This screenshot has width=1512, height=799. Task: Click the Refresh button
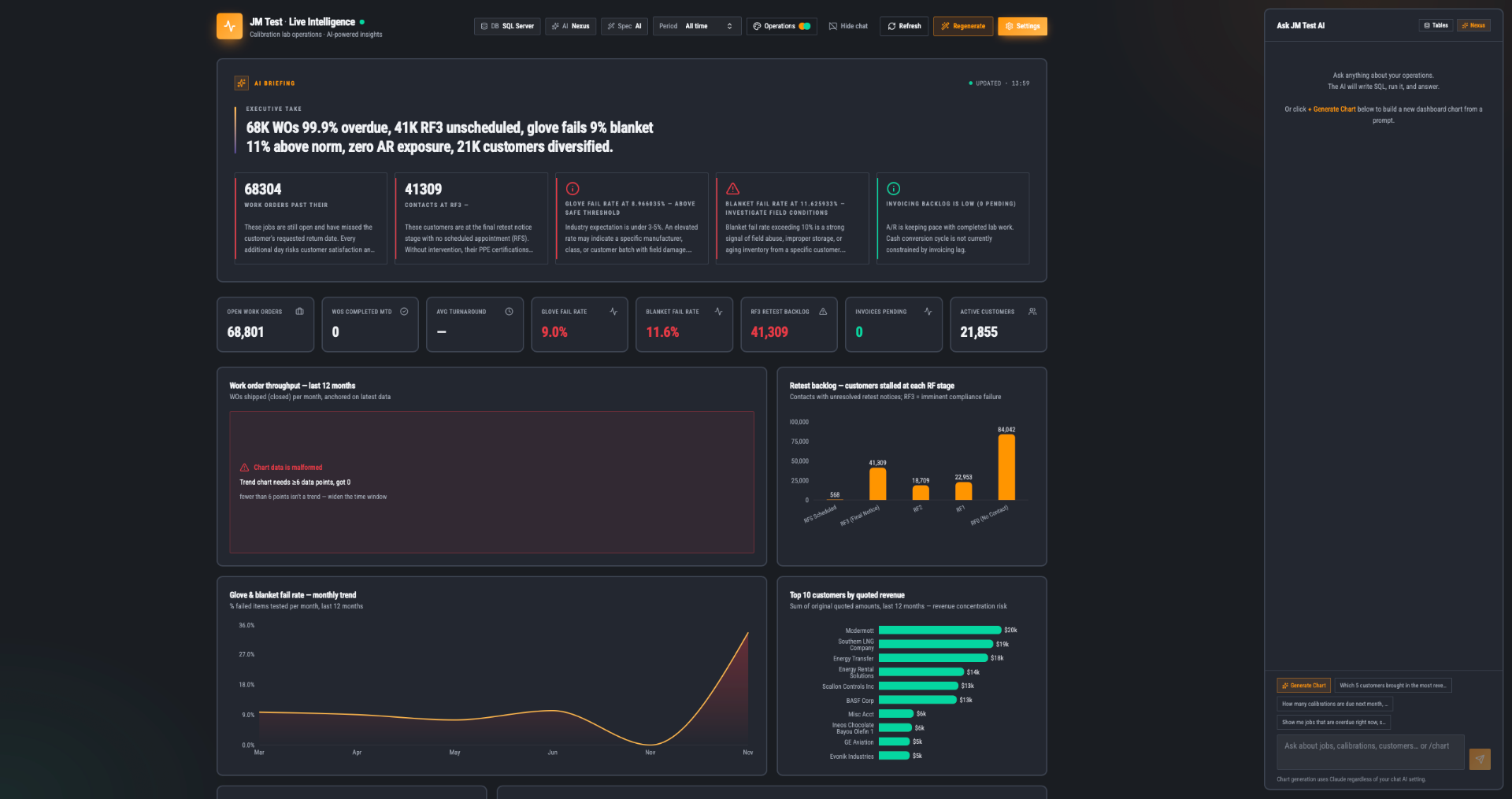tap(904, 26)
